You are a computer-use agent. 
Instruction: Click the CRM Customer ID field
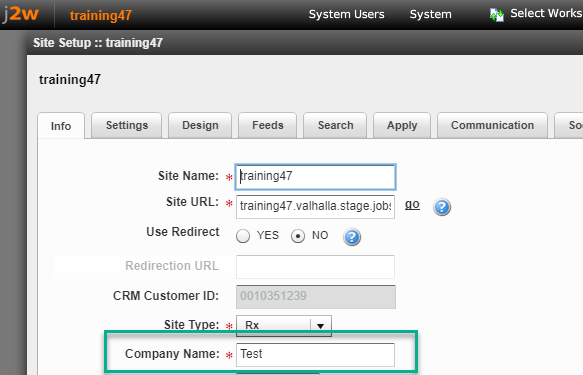[316, 297]
